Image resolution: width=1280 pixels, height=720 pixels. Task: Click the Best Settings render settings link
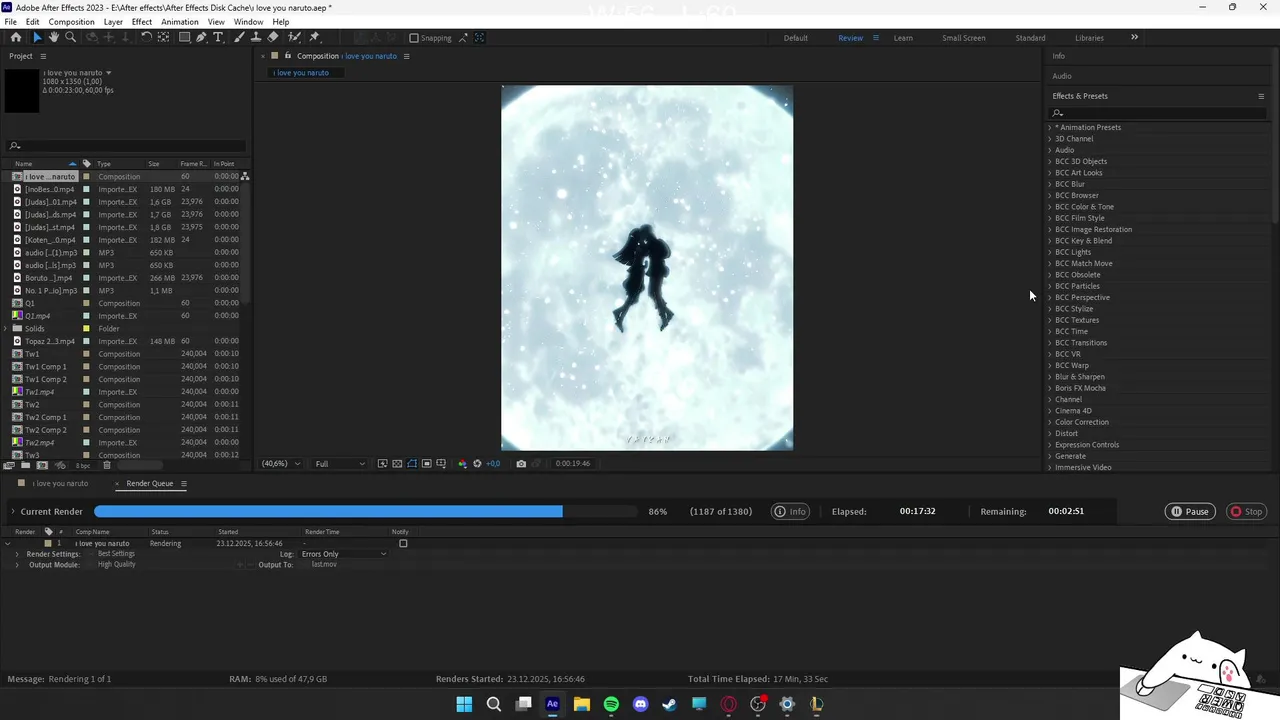click(116, 554)
